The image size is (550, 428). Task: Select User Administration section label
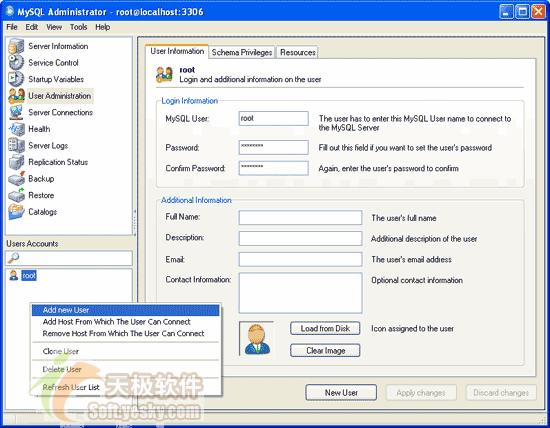point(60,96)
